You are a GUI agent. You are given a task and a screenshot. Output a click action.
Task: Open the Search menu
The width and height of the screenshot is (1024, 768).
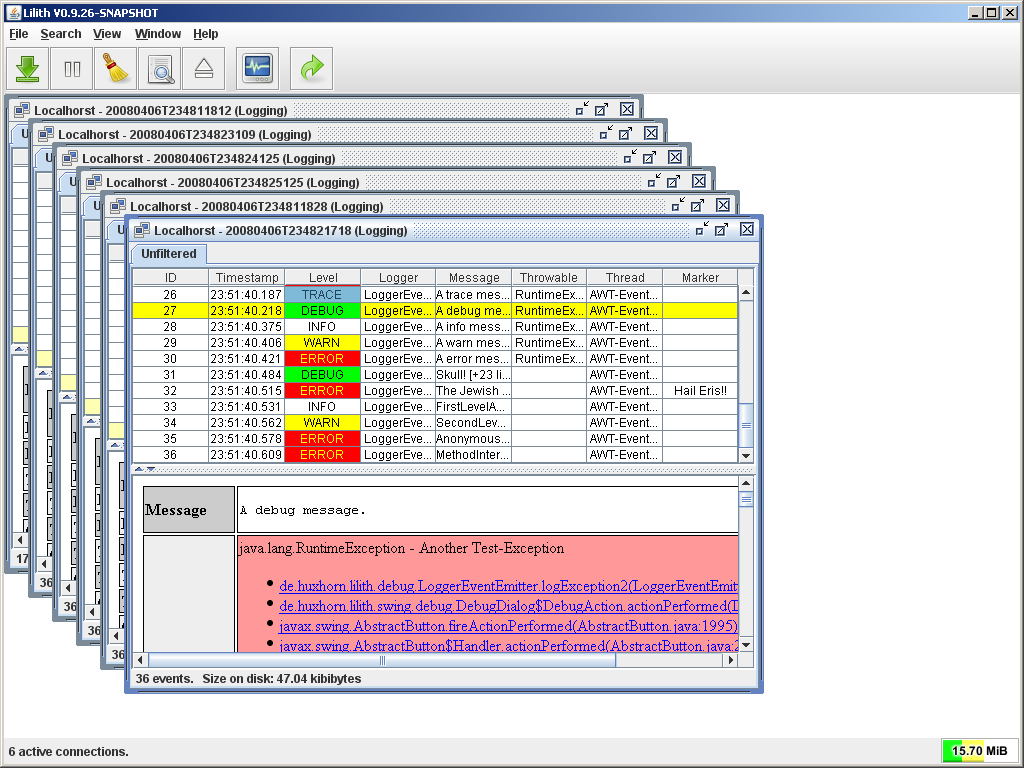click(61, 33)
